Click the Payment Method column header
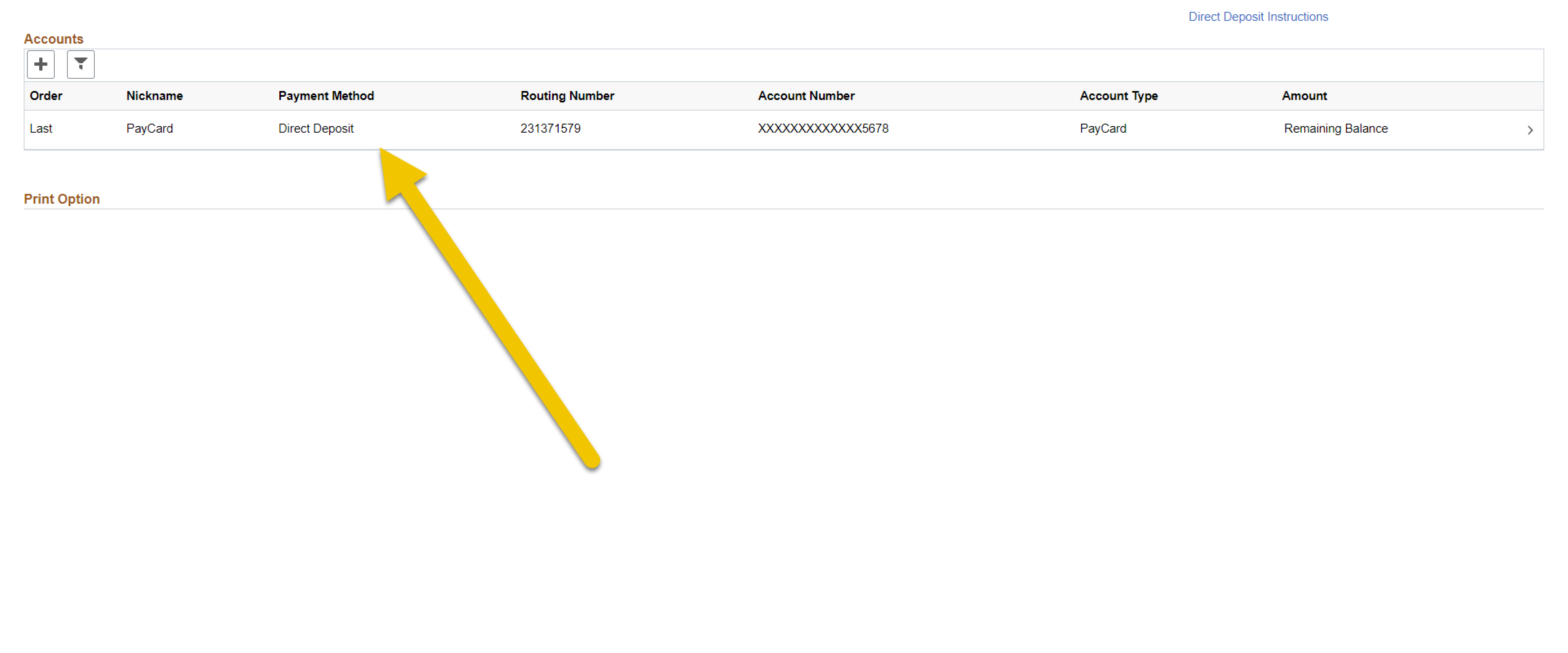 [x=326, y=96]
